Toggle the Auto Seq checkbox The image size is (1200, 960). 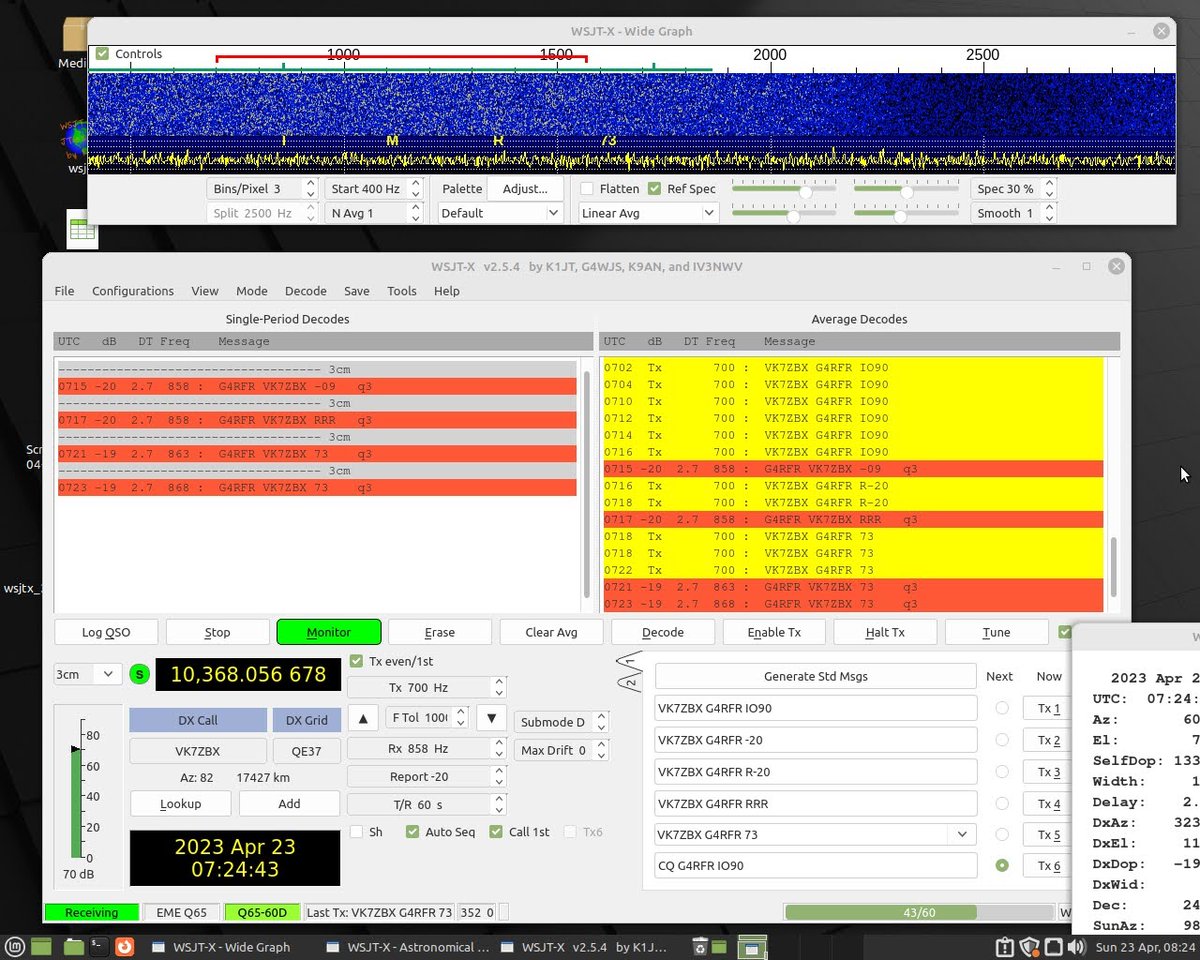(x=412, y=832)
